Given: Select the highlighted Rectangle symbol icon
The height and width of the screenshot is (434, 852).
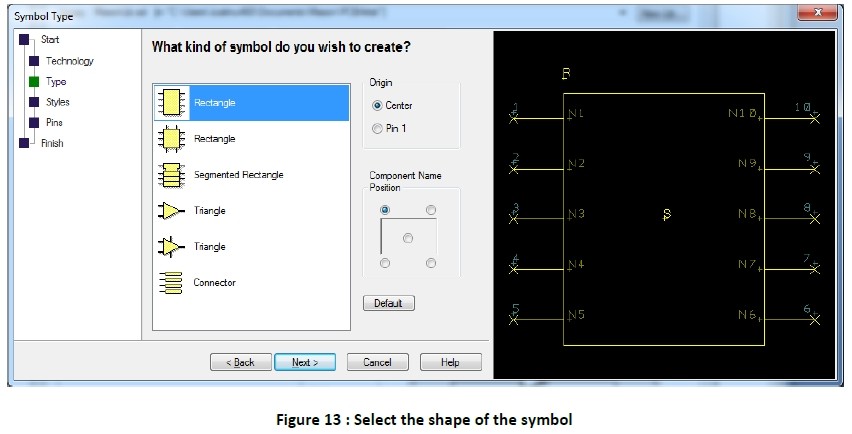Looking at the screenshot, I should (172, 102).
